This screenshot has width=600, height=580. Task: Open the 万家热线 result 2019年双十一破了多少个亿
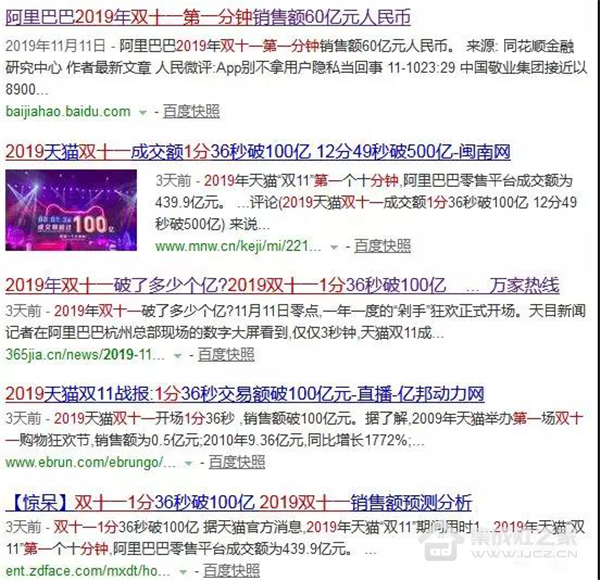click(x=282, y=285)
